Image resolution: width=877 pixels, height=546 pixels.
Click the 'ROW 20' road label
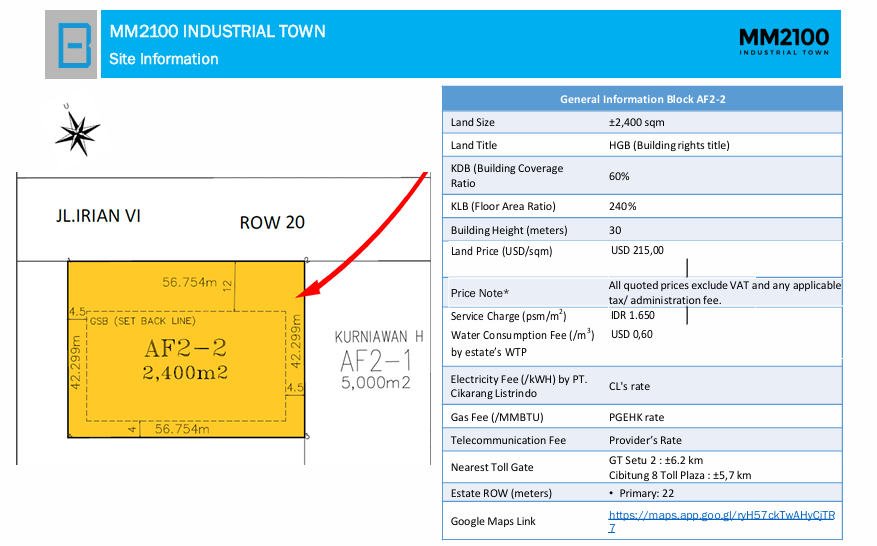coord(272,223)
